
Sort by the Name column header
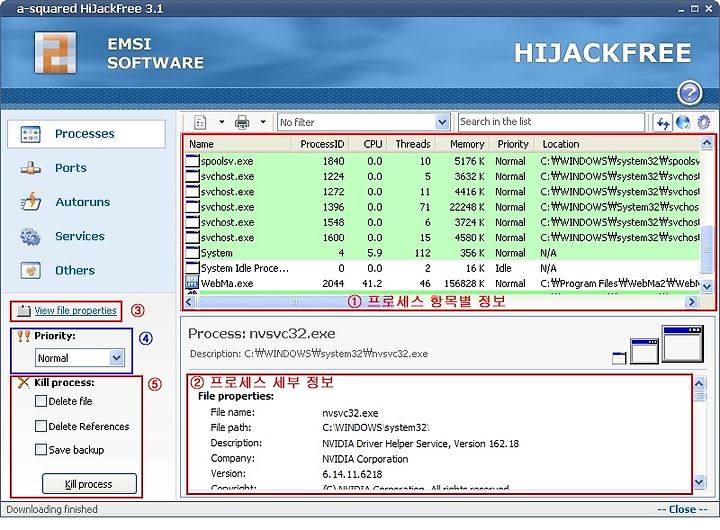(239, 144)
